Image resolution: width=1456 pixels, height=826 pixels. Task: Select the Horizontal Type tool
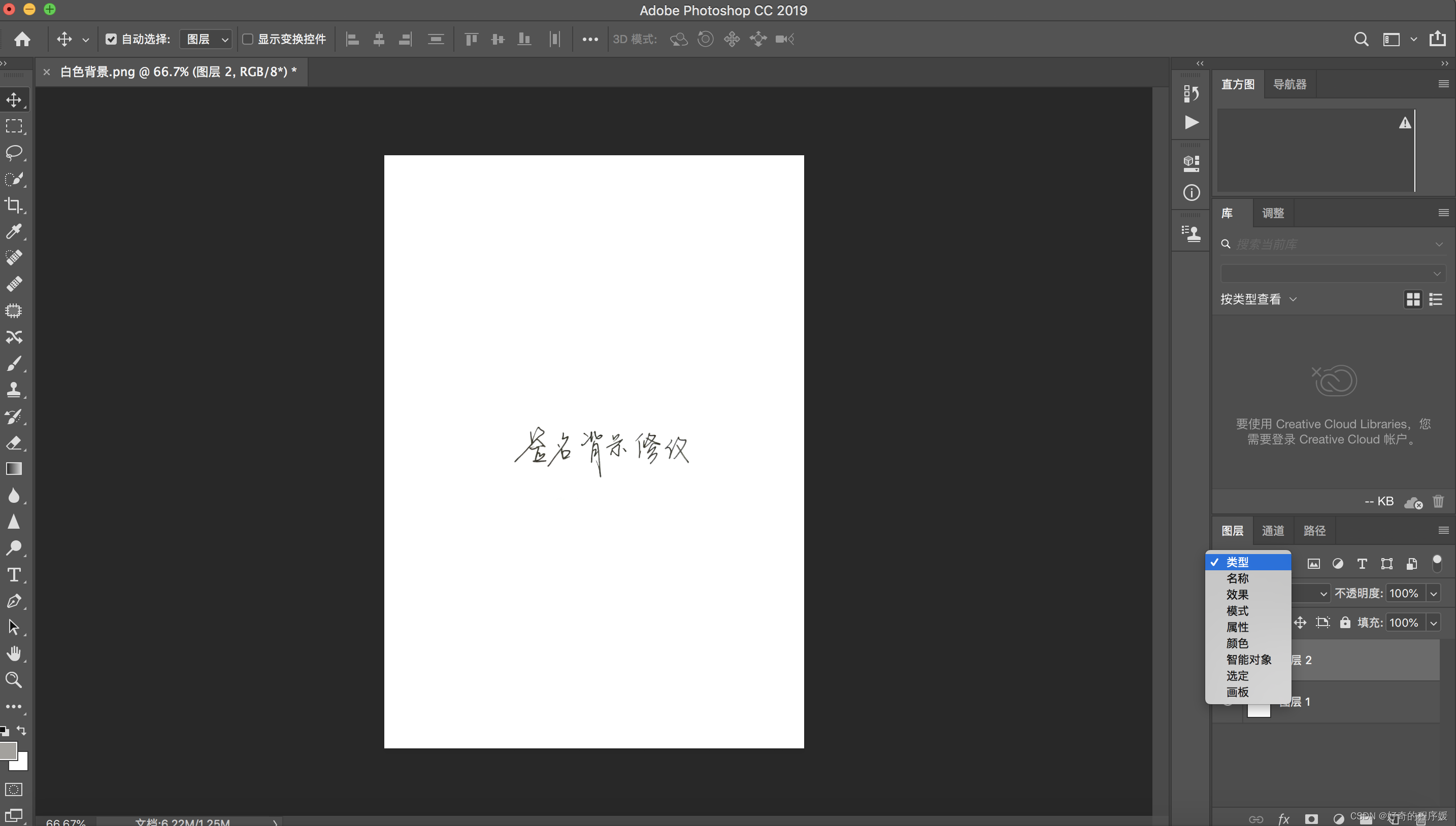pyautogui.click(x=14, y=575)
